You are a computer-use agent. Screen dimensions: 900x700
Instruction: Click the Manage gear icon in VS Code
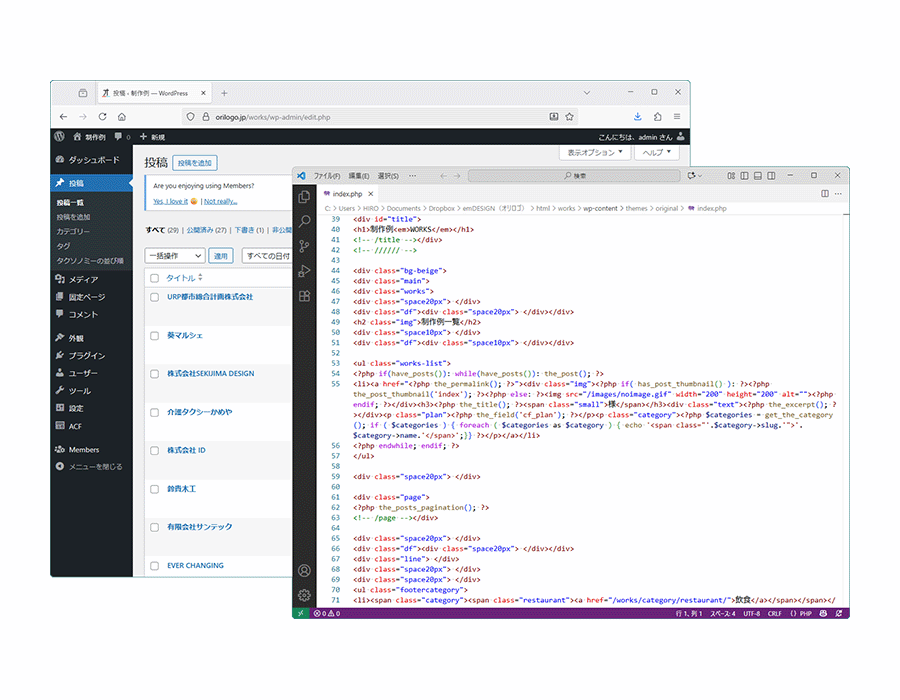(305, 595)
